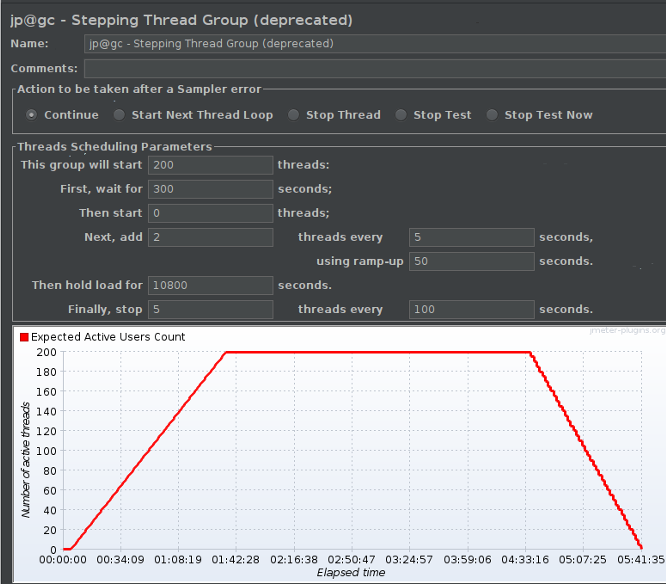Click the 100 value on thread axis
666x585 pixels.
click(46, 451)
